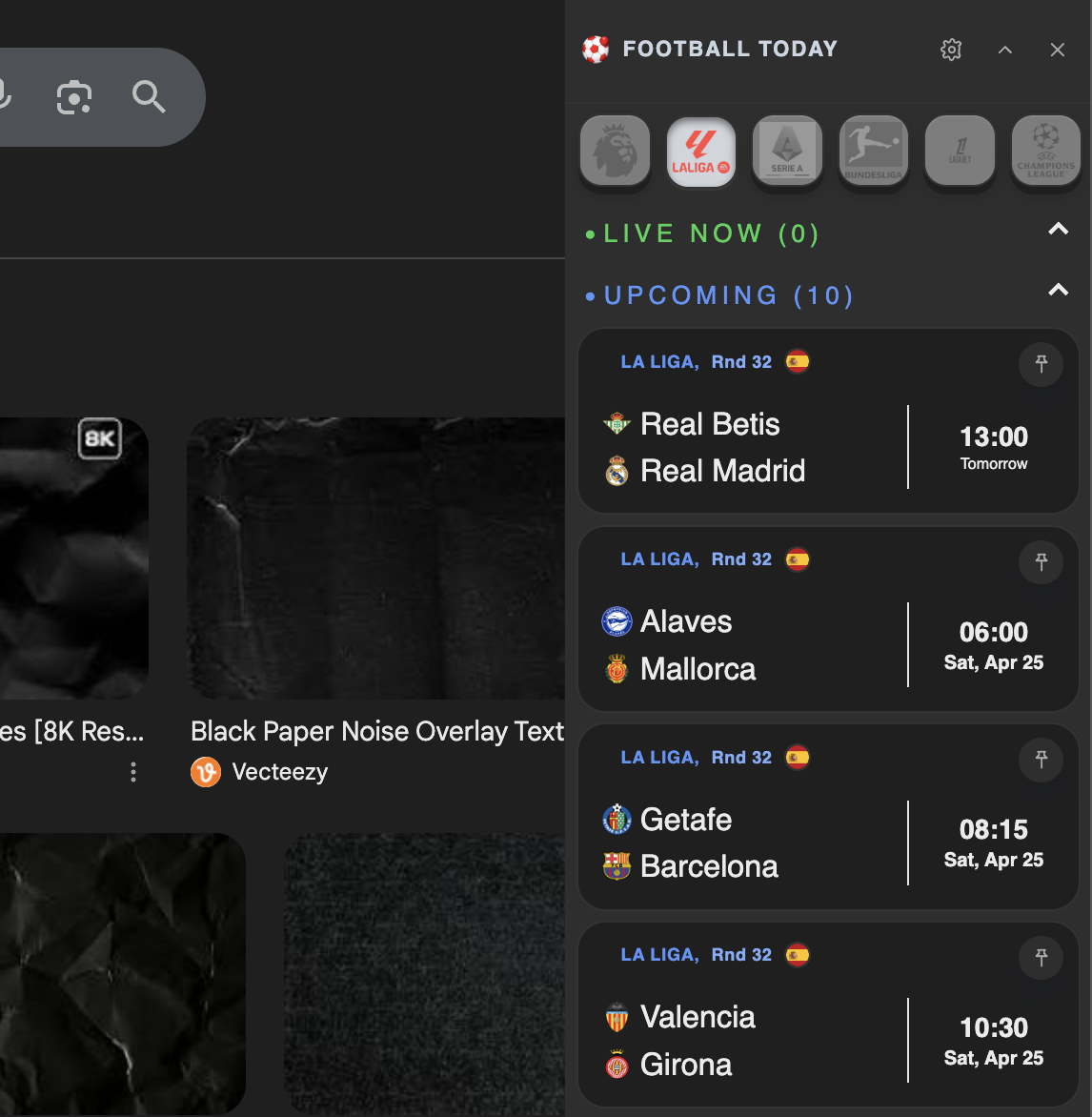Select the Bundesliga league filter
This screenshot has height=1117, width=1092.
coord(874,151)
